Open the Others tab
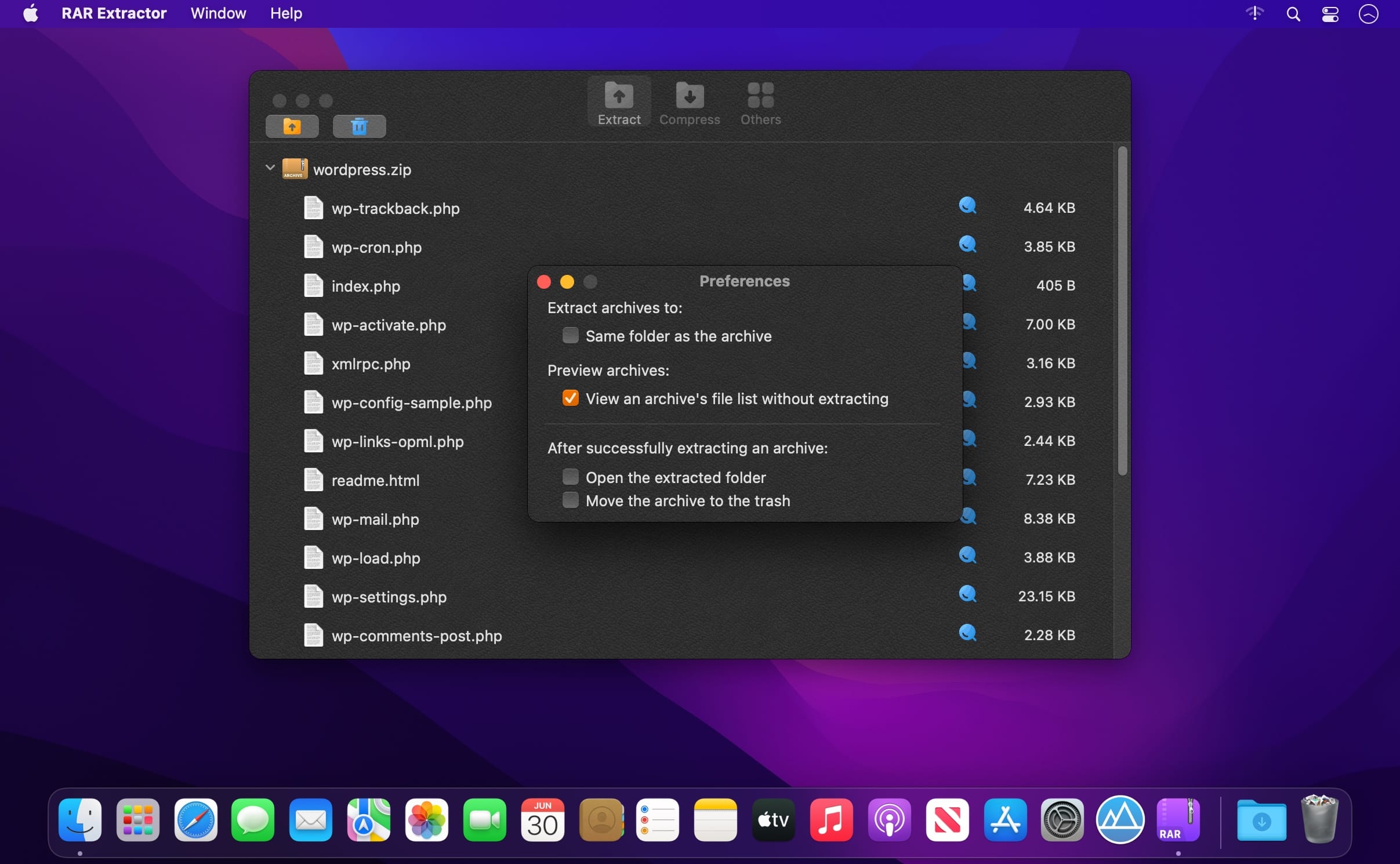This screenshot has height=864, width=1400. (760, 103)
